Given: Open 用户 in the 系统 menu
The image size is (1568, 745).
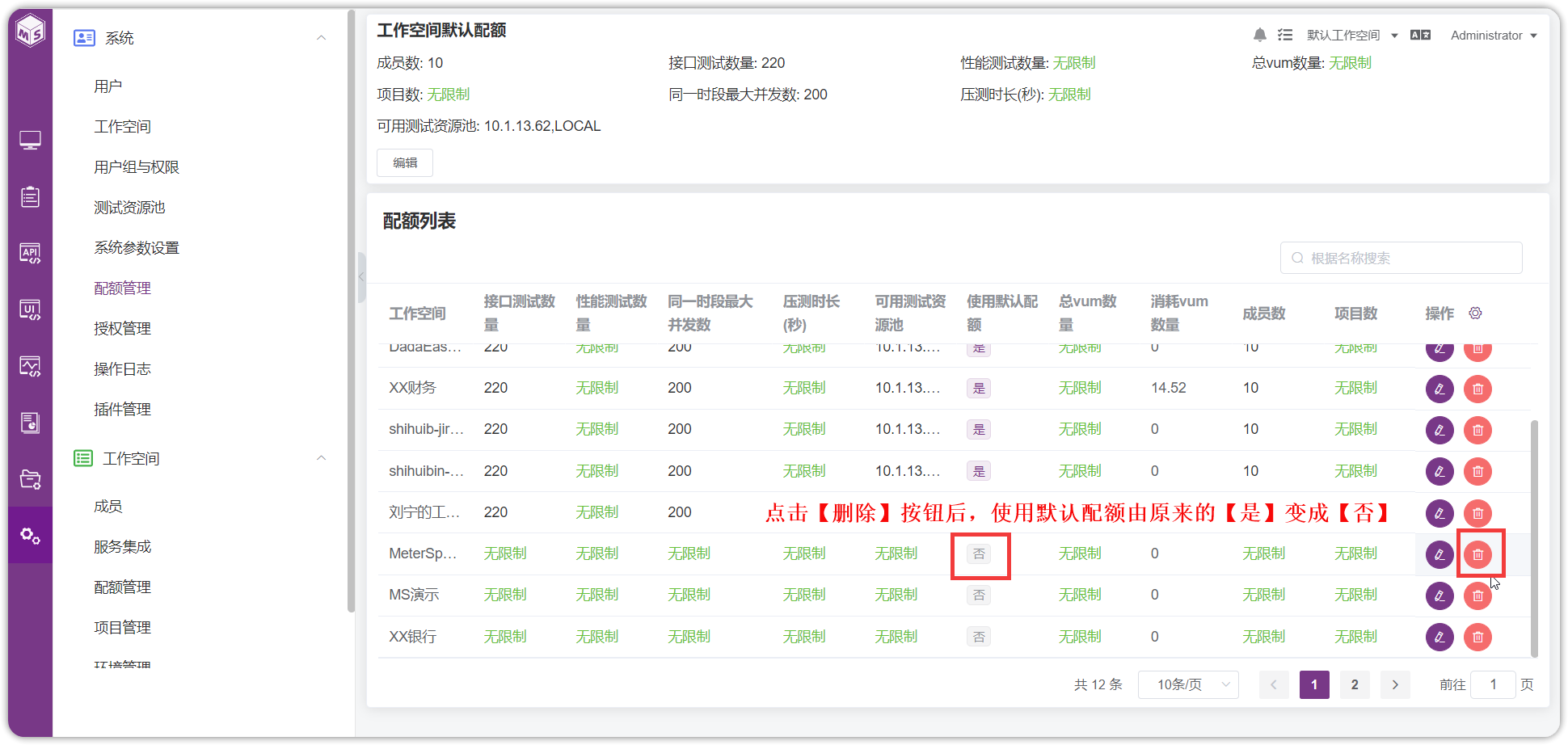Looking at the screenshot, I should coord(108,86).
